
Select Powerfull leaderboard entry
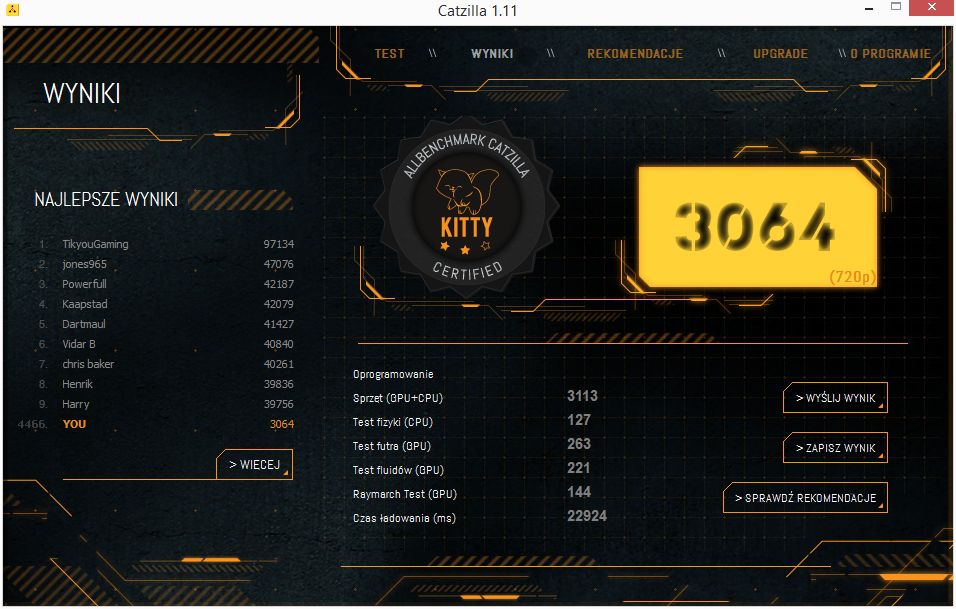(165, 284)
